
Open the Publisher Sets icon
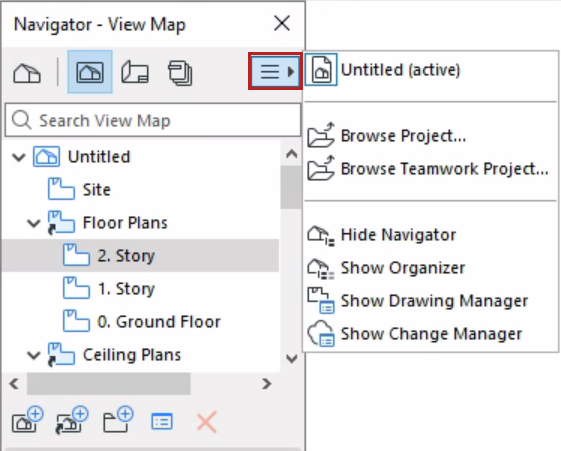pyautogui.click(x=180, y=73)
